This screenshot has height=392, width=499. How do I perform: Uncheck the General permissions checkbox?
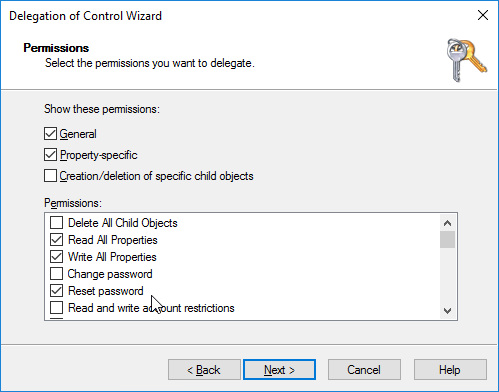[x=50, y=134]
